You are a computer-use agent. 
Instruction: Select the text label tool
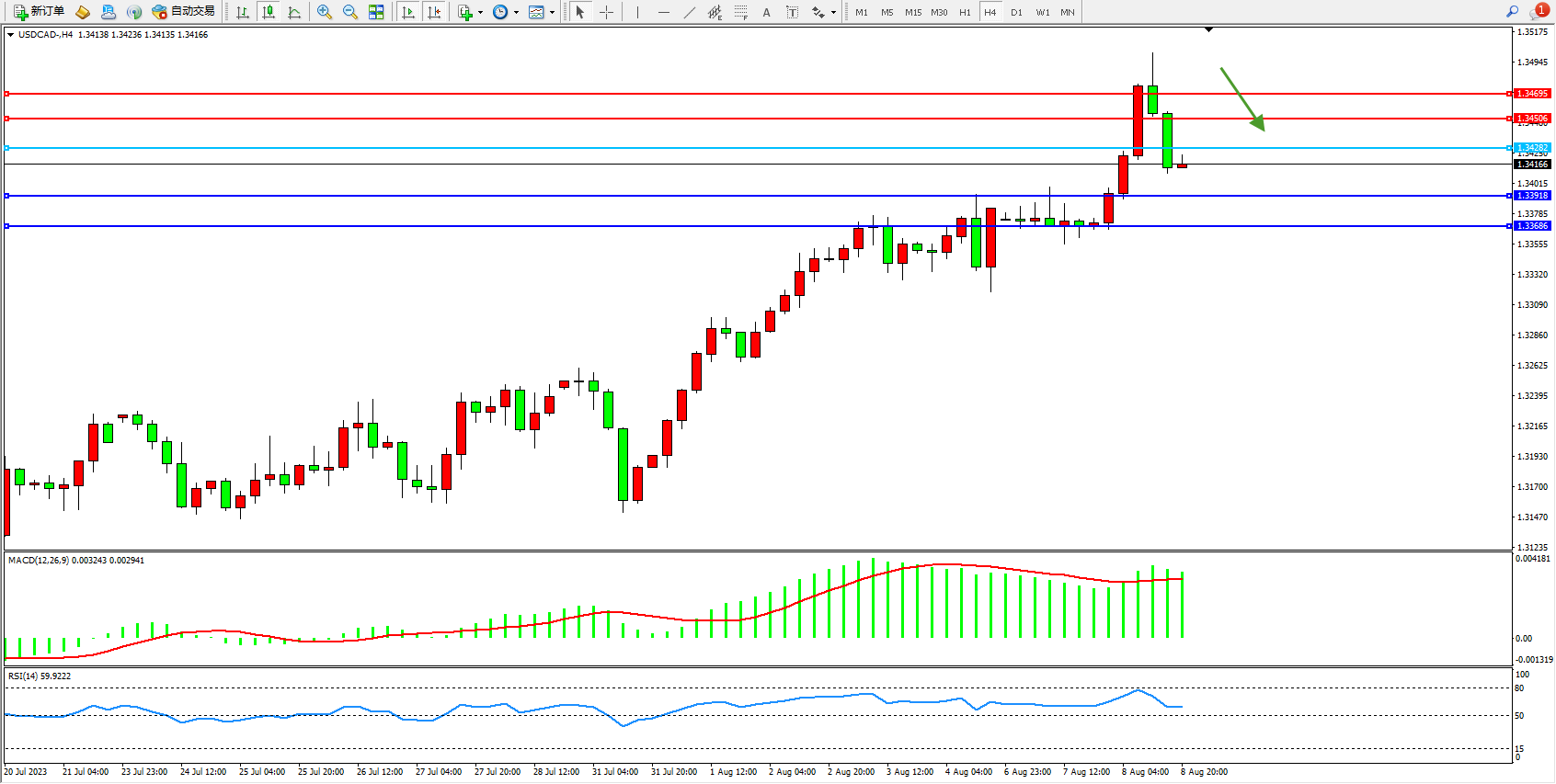coord(766,12)
